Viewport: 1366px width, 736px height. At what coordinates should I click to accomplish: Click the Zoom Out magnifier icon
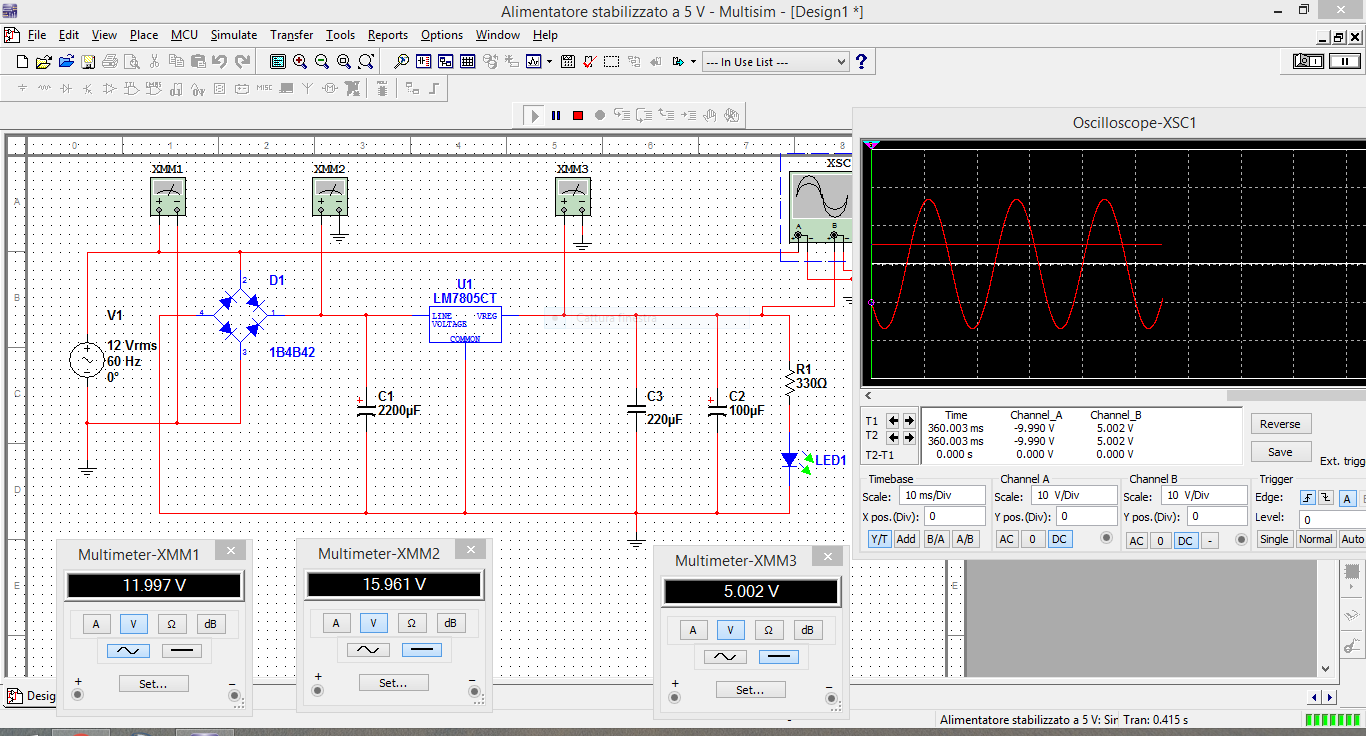coord(322,62)
